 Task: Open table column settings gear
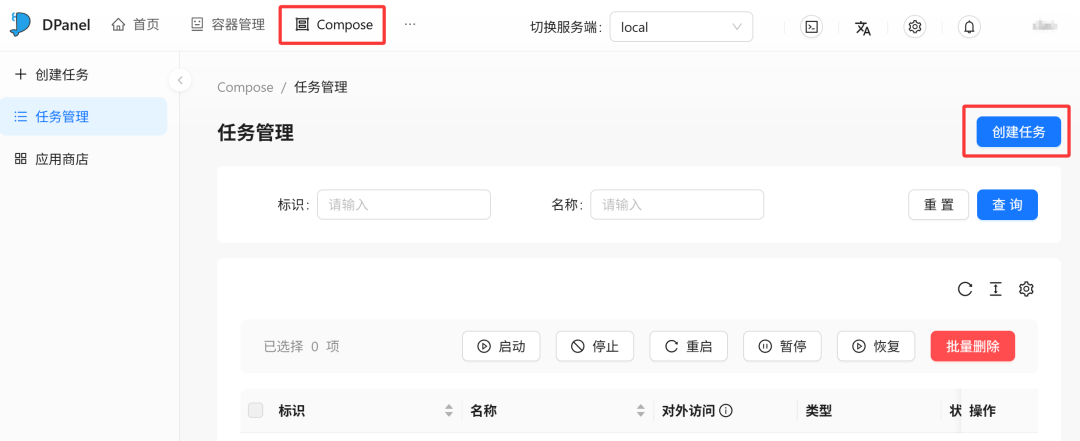1026,289
